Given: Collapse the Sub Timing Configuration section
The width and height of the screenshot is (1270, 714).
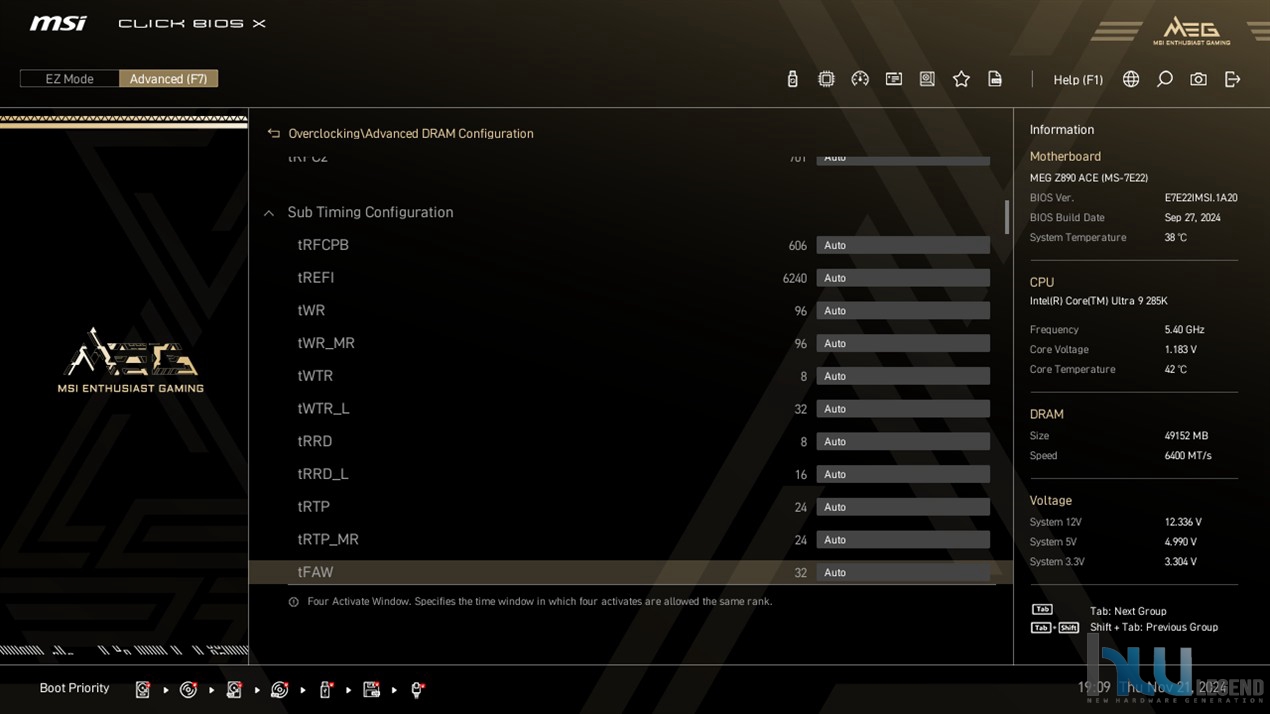Looking at the screenshot, I should click(269, 213).
